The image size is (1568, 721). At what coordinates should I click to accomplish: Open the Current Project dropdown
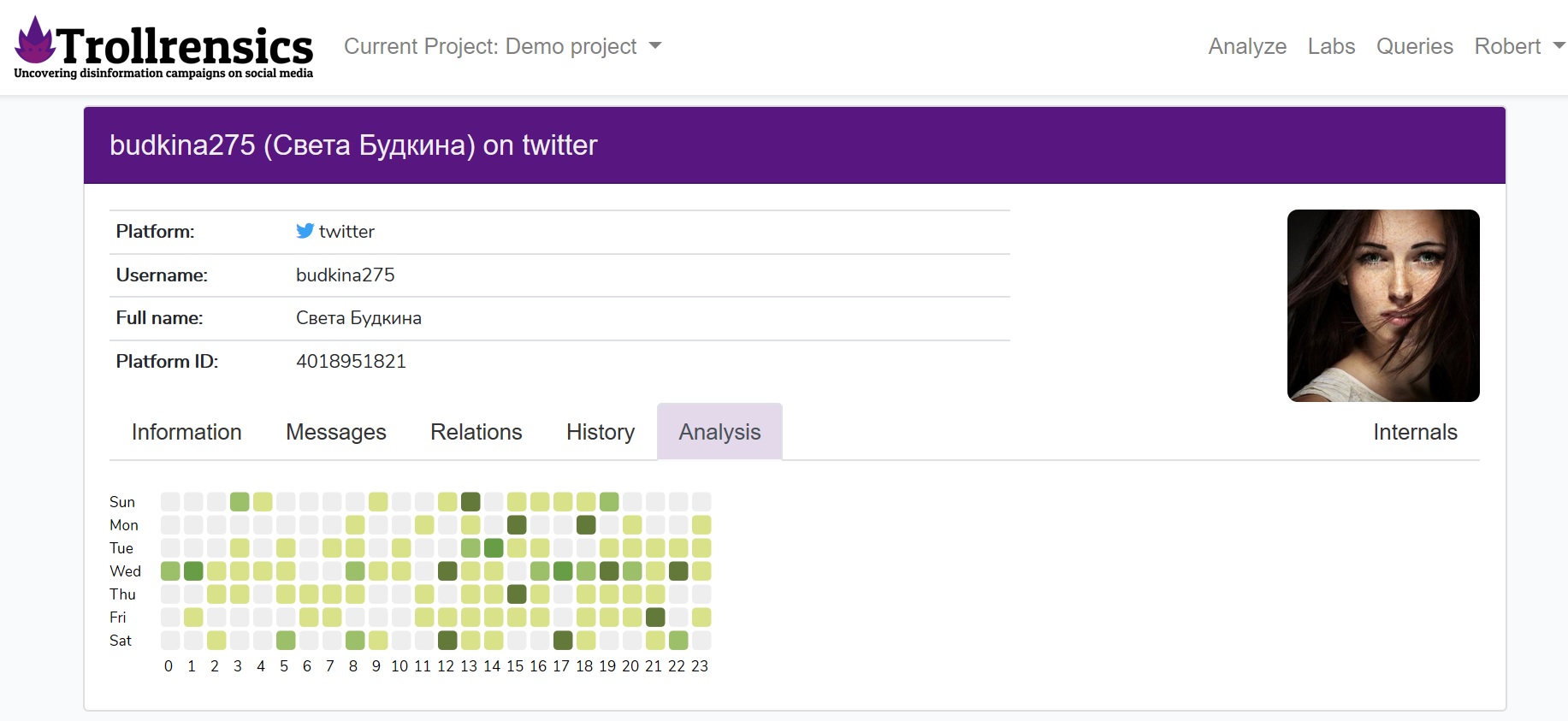click(502, 46)
